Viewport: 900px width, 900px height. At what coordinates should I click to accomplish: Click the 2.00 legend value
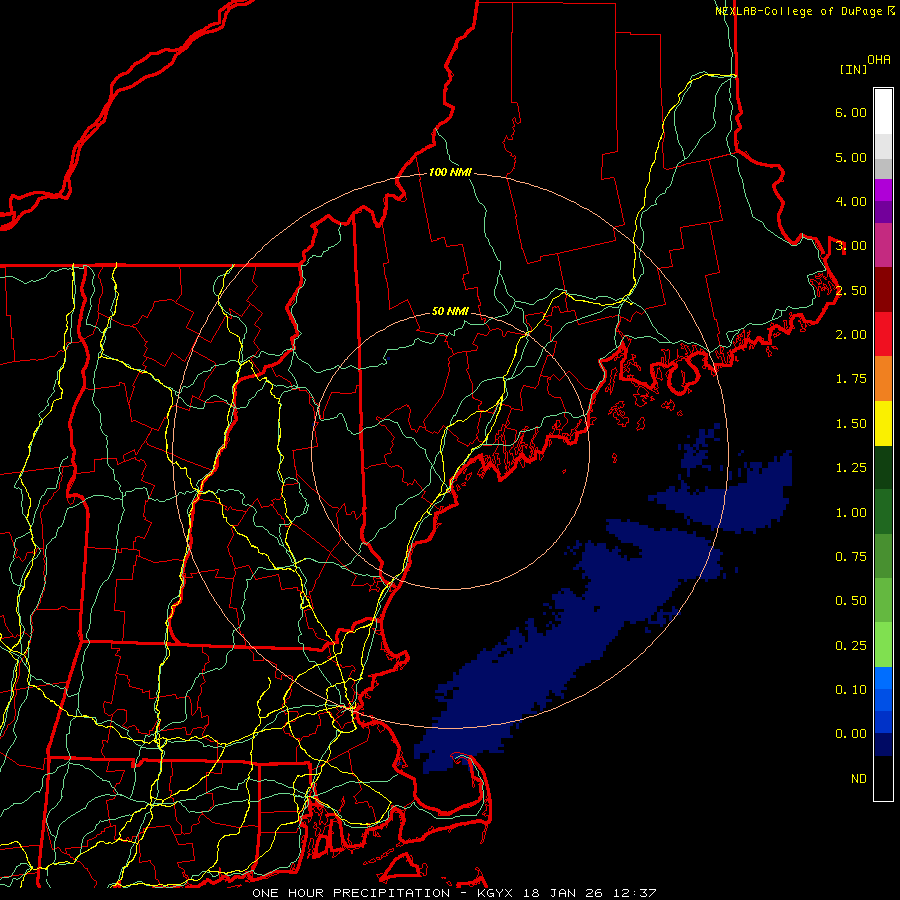pos(851,335)
